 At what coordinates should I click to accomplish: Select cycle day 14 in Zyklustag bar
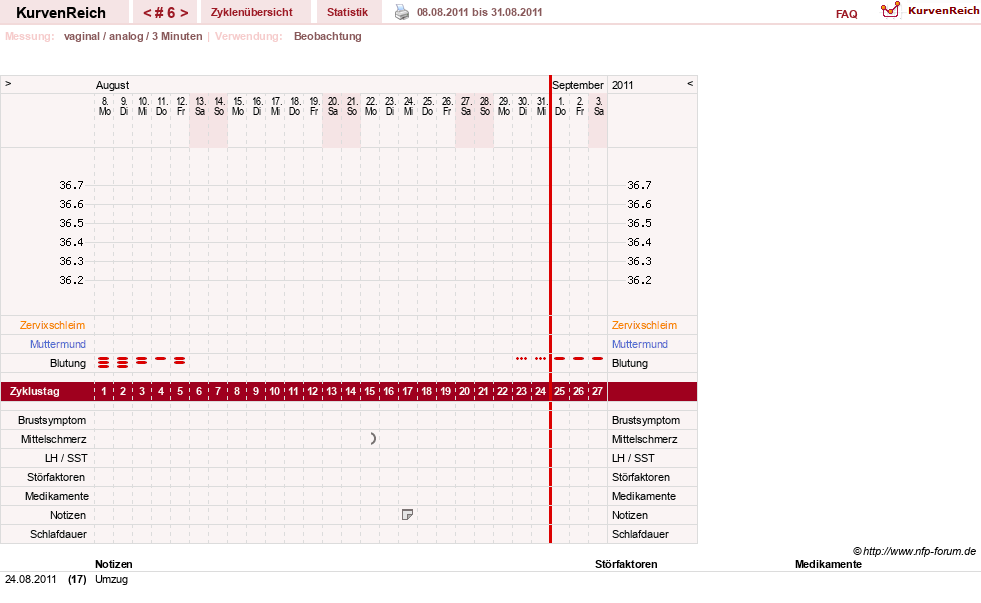[350, 392]
